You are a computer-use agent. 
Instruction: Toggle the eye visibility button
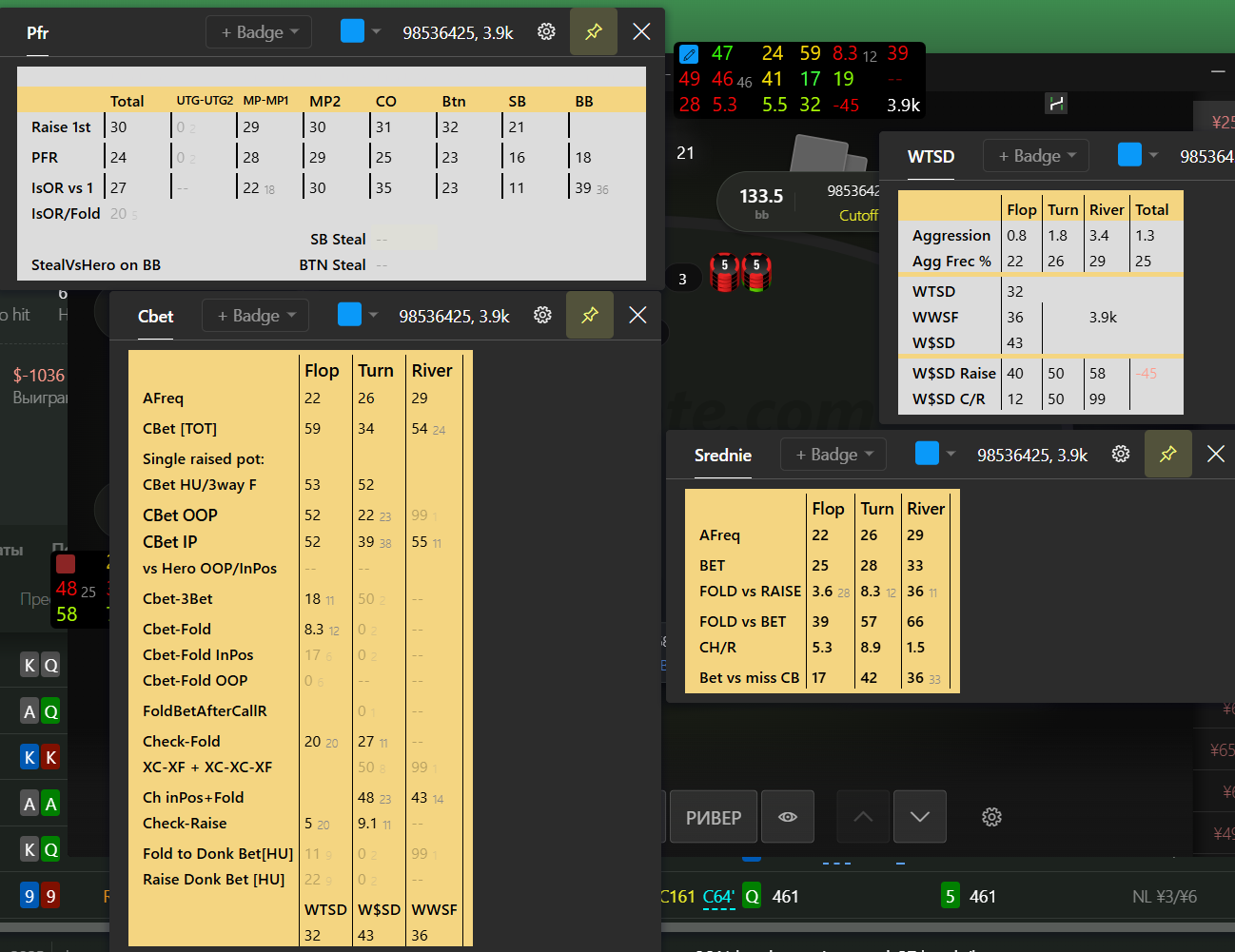788,817
